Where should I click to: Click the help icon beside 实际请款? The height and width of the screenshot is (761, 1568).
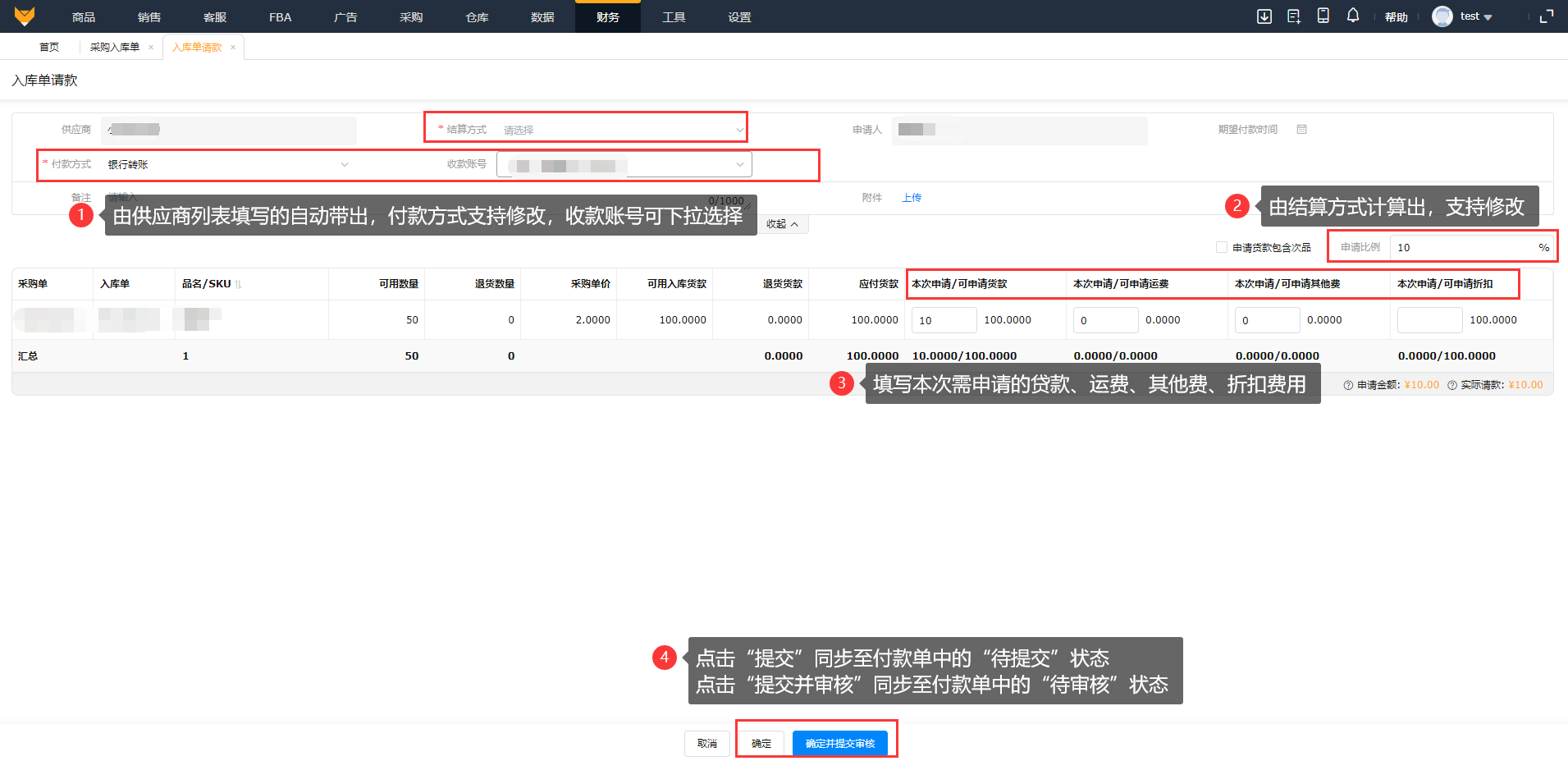(1452, 385)
